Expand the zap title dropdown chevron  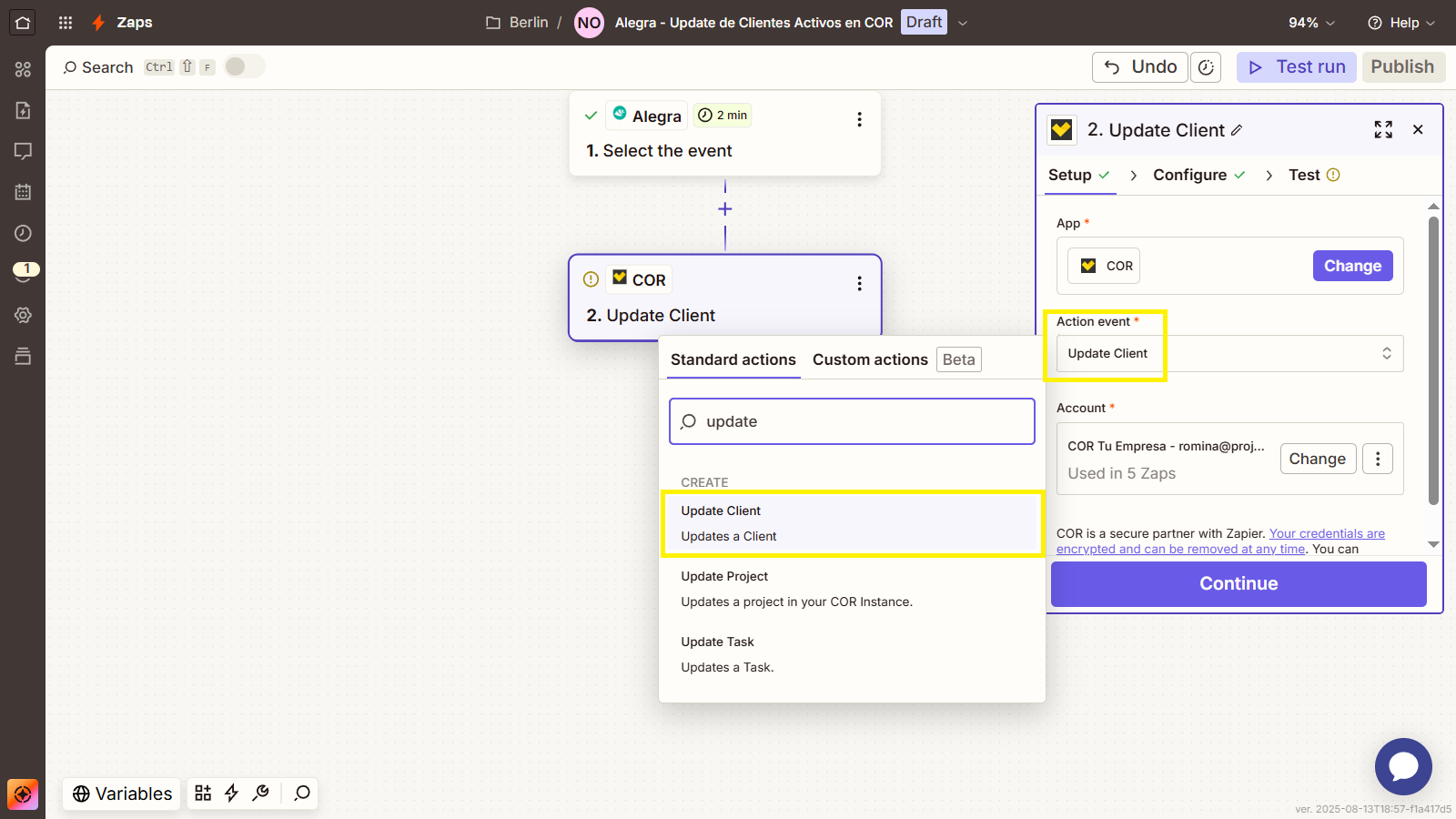point(963,23)
